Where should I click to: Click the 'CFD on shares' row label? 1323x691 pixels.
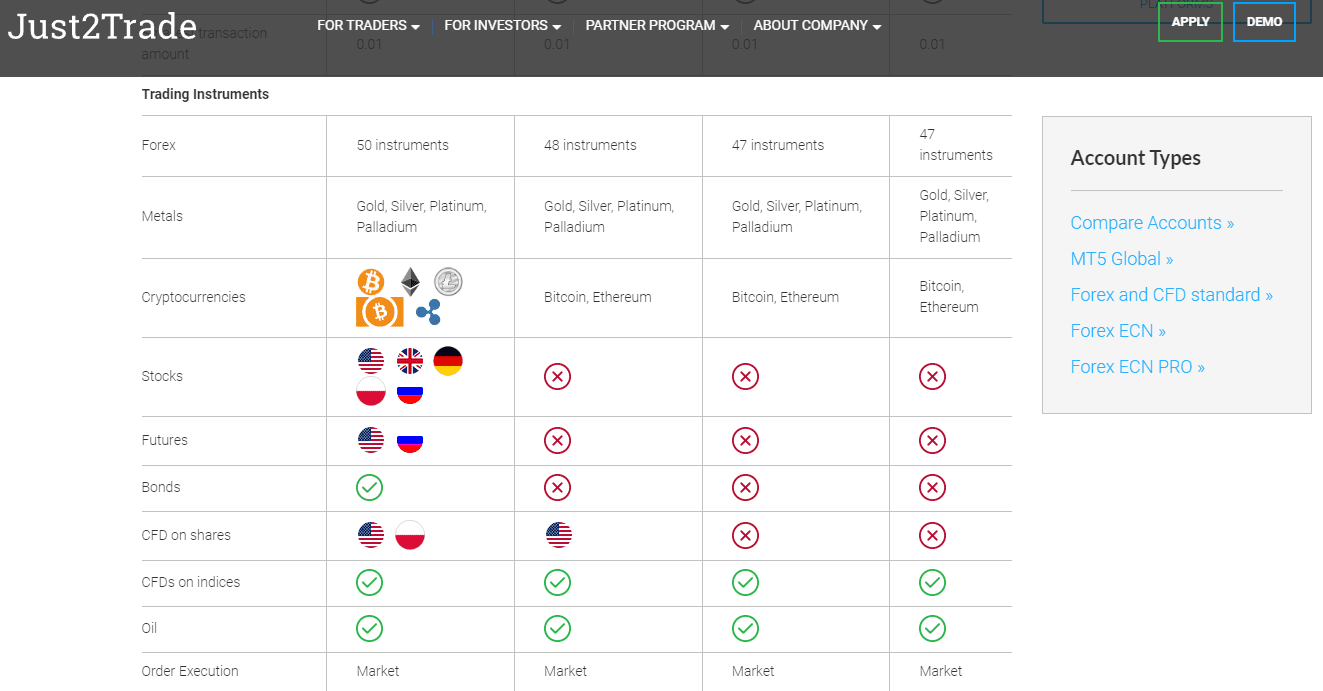pos(186,535)
